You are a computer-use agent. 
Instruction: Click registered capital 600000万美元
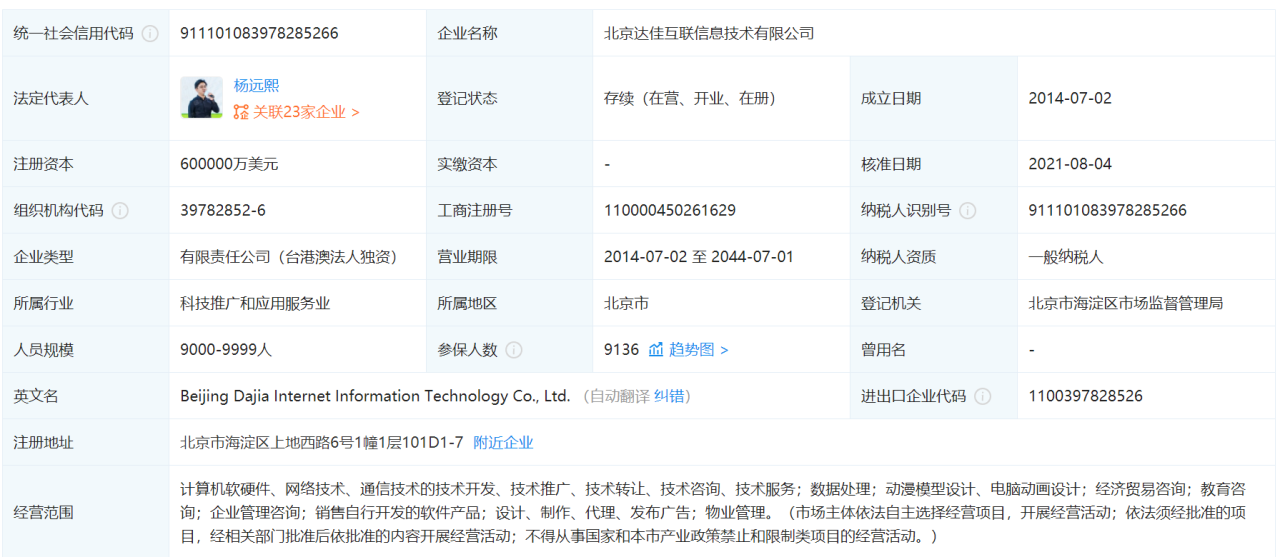pos(229,164)
